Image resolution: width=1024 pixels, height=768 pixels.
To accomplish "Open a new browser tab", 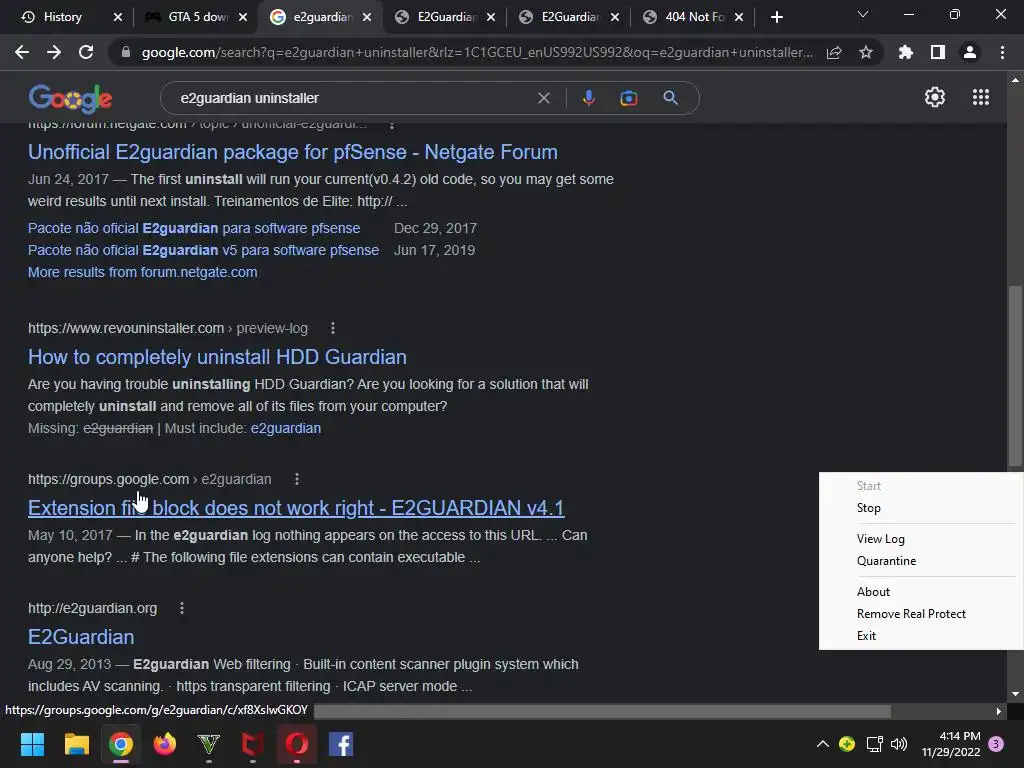I will tap(776, 17).
